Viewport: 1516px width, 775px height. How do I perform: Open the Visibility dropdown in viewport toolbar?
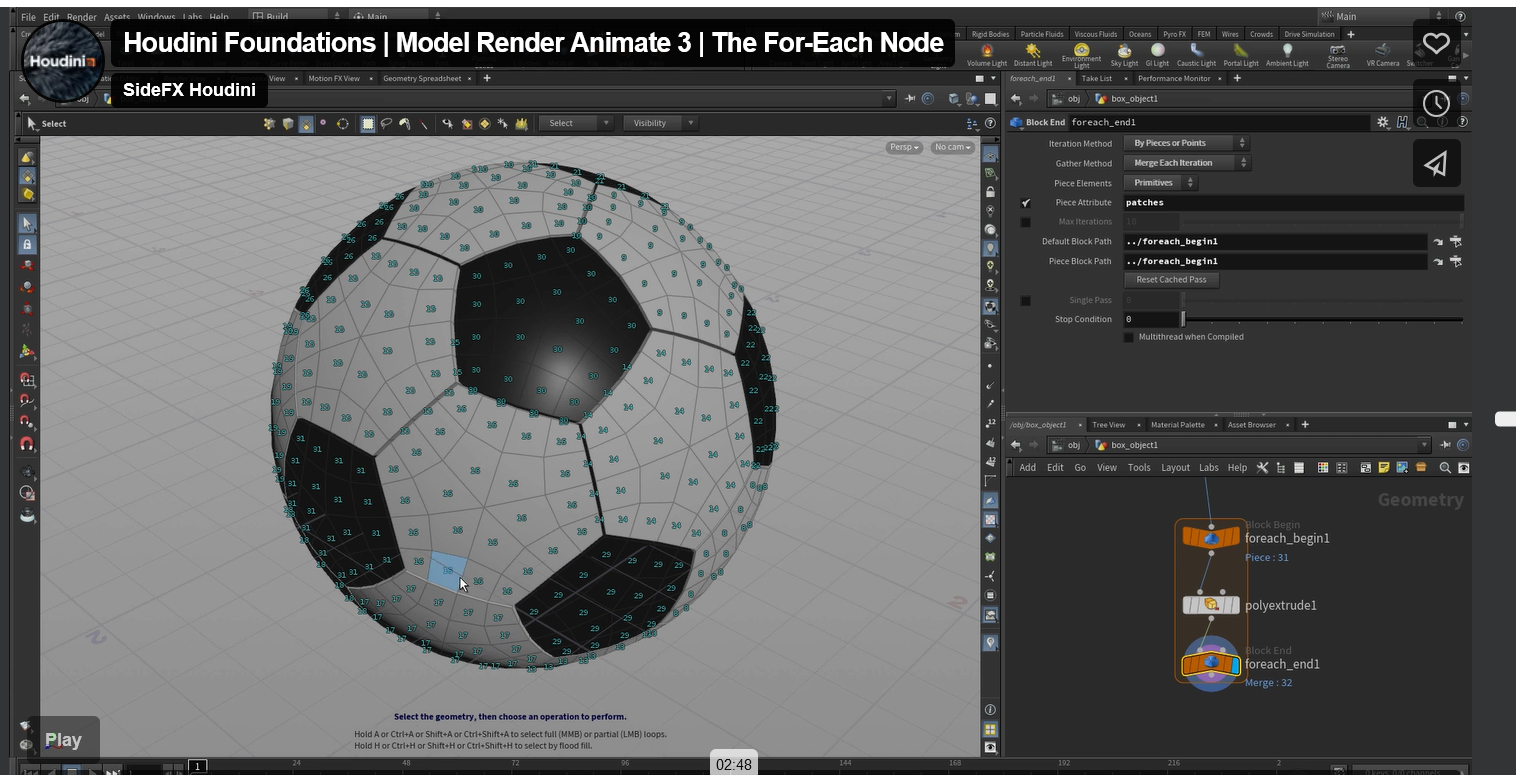660,123
